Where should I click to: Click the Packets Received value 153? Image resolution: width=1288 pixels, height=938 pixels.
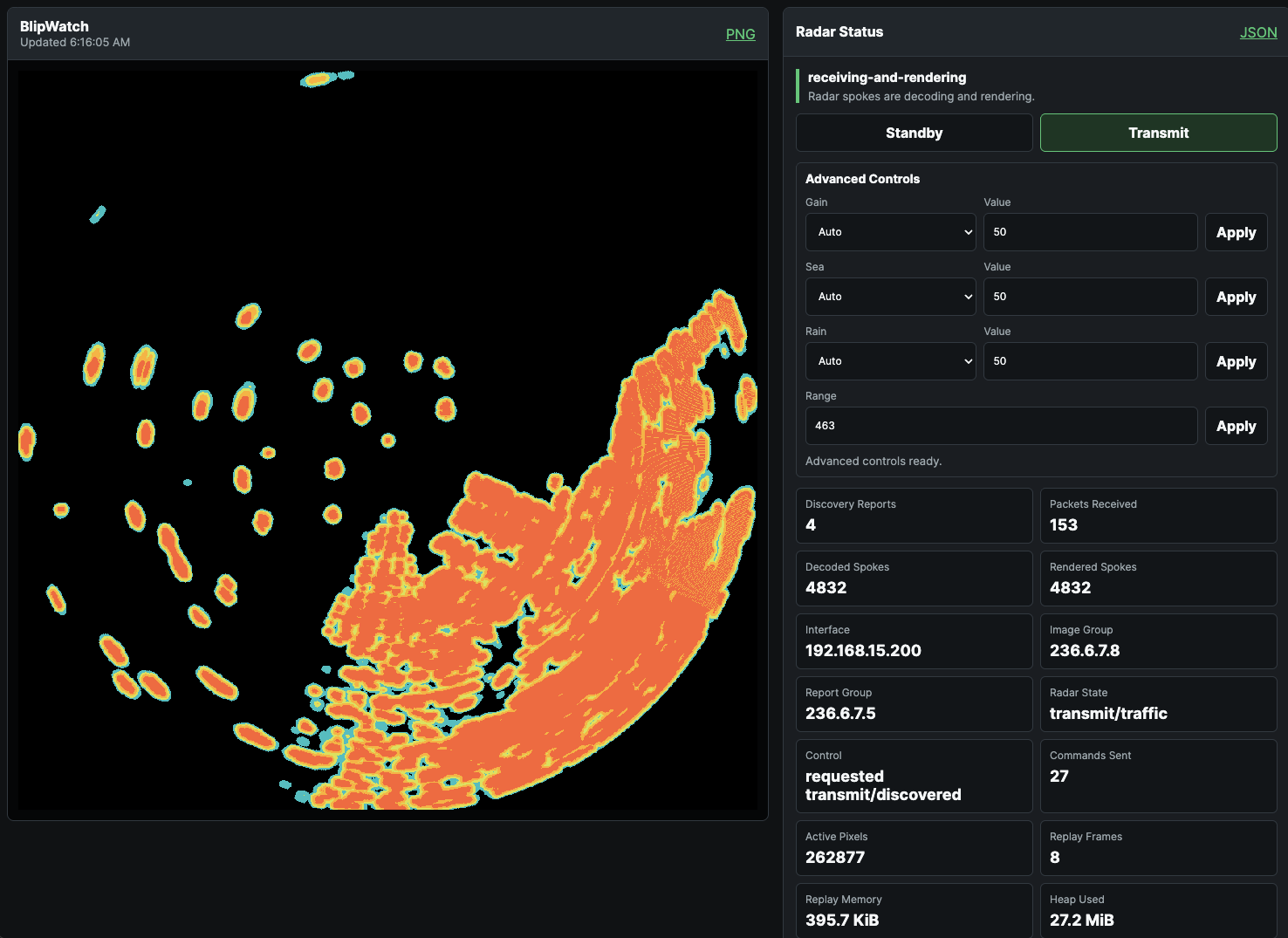click(1064, 524)
